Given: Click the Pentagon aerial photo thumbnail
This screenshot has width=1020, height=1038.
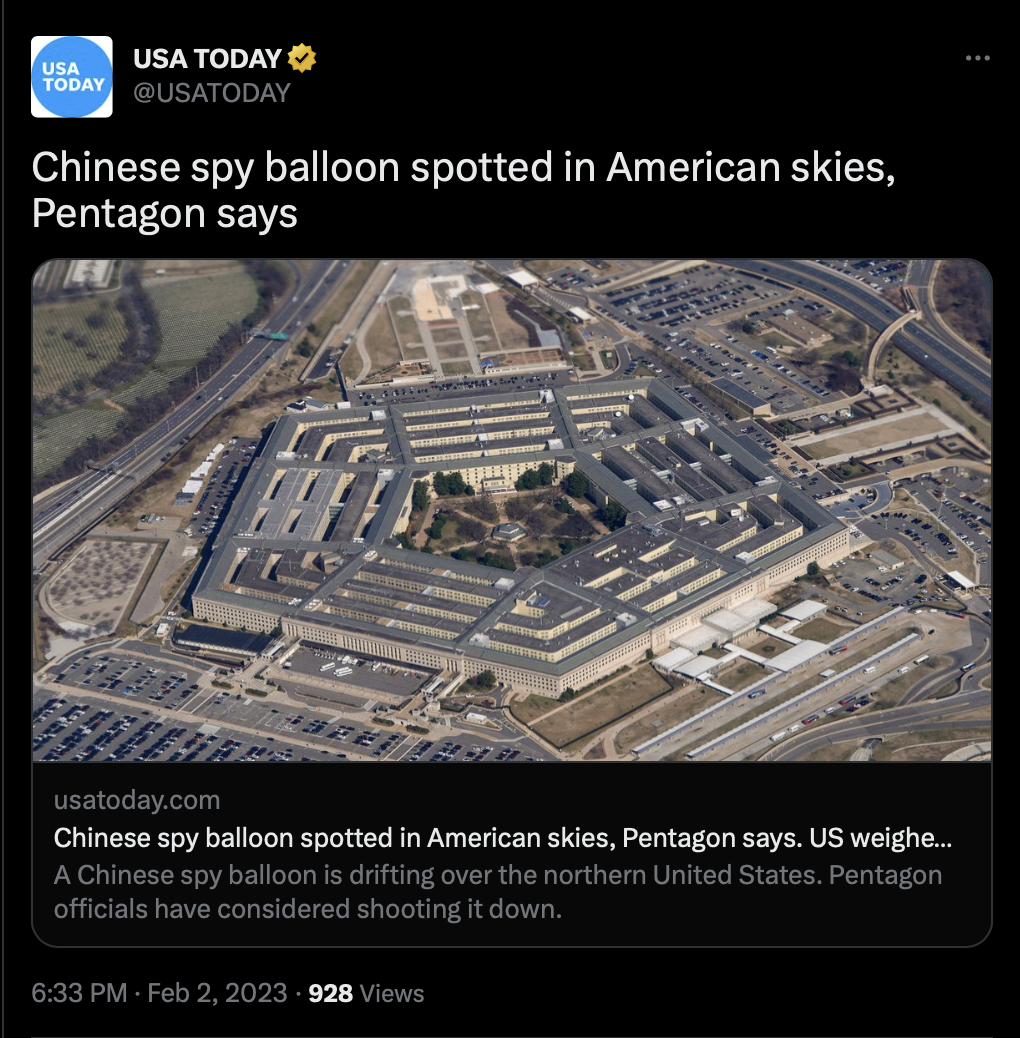Looking at the screenshot, I should coord(512,510).
